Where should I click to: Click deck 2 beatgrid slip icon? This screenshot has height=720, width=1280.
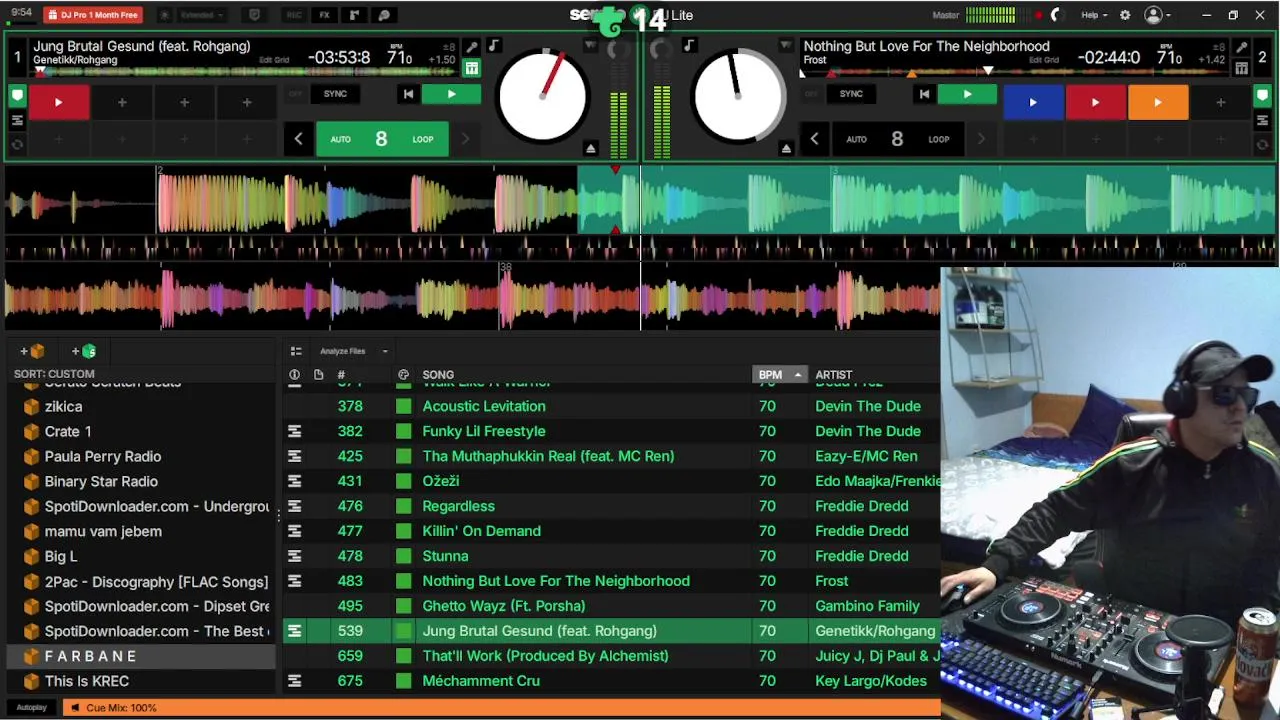coord(1241,68)
